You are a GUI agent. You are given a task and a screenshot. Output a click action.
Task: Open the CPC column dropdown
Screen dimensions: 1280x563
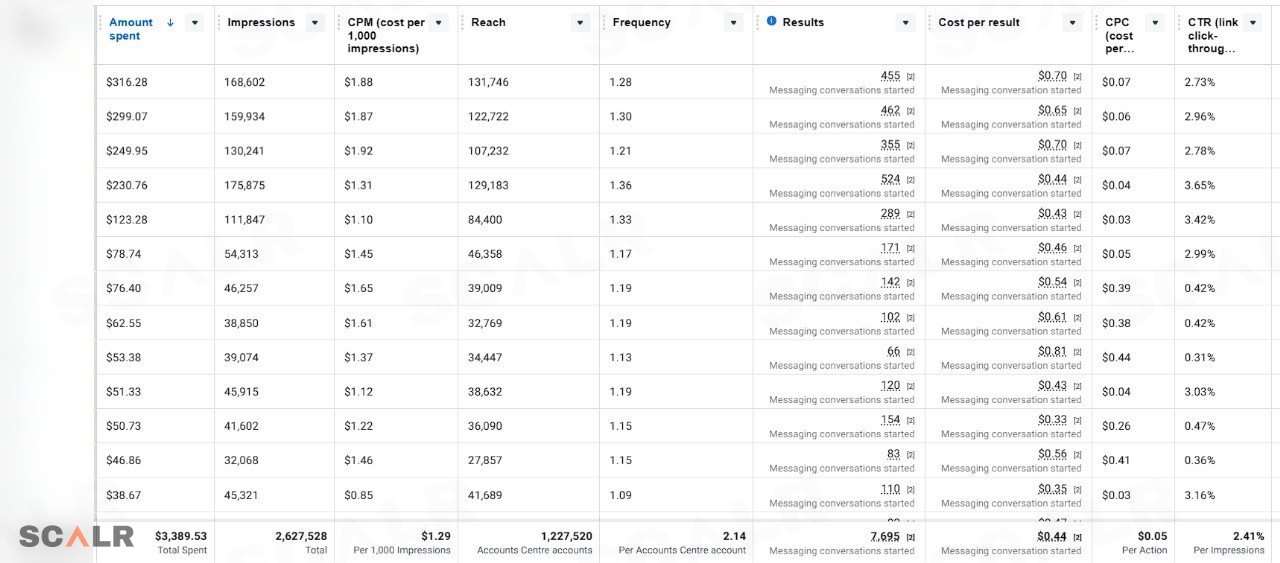coord(1155,22)
